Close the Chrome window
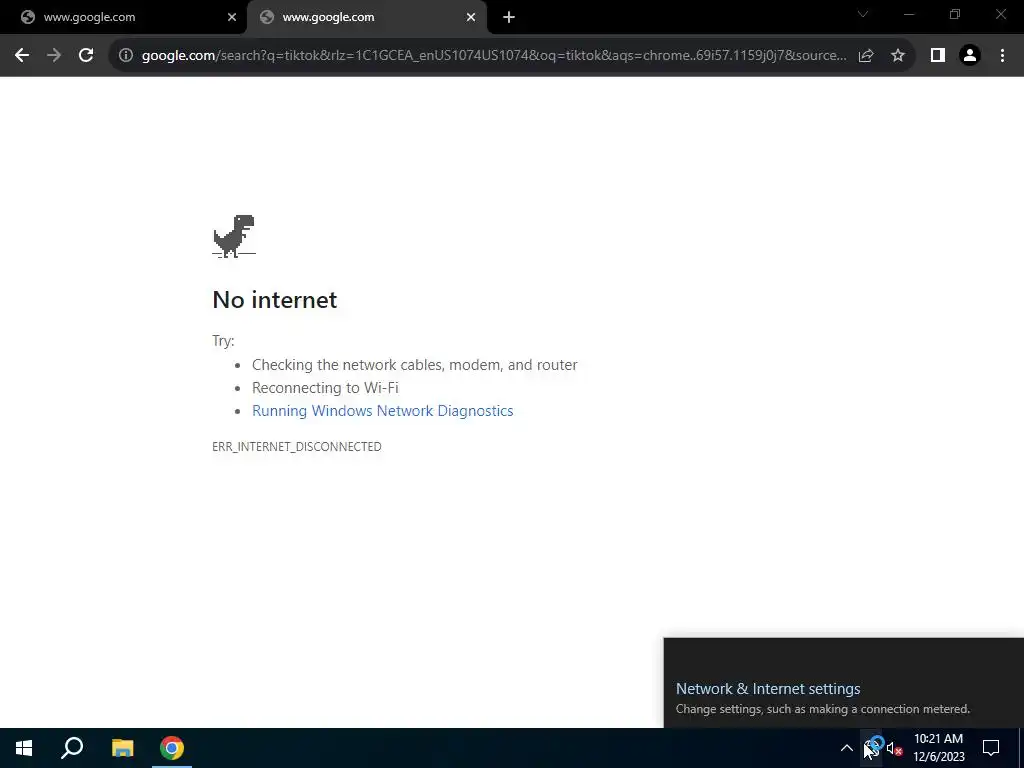Viewport: 1024px width, 768px height. 1000,14
